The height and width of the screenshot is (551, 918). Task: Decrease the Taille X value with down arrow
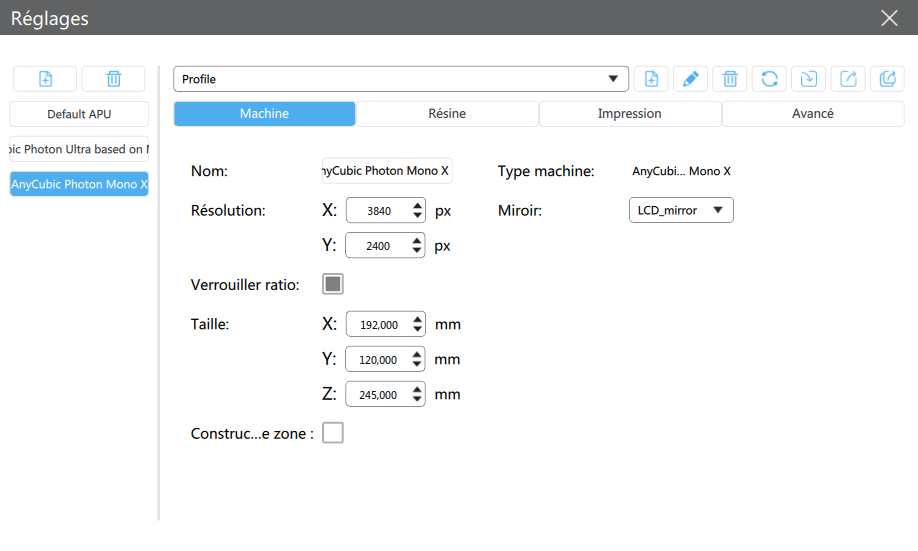(417, 330)
